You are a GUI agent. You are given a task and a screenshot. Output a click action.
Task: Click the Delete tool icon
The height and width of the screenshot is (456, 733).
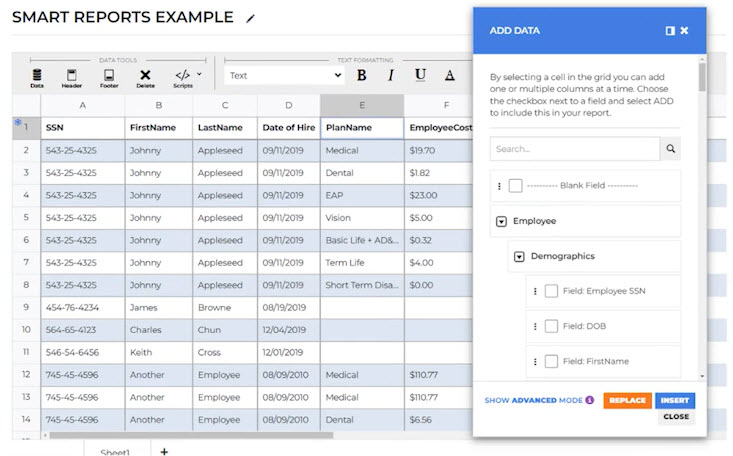(x=145, y=76)
